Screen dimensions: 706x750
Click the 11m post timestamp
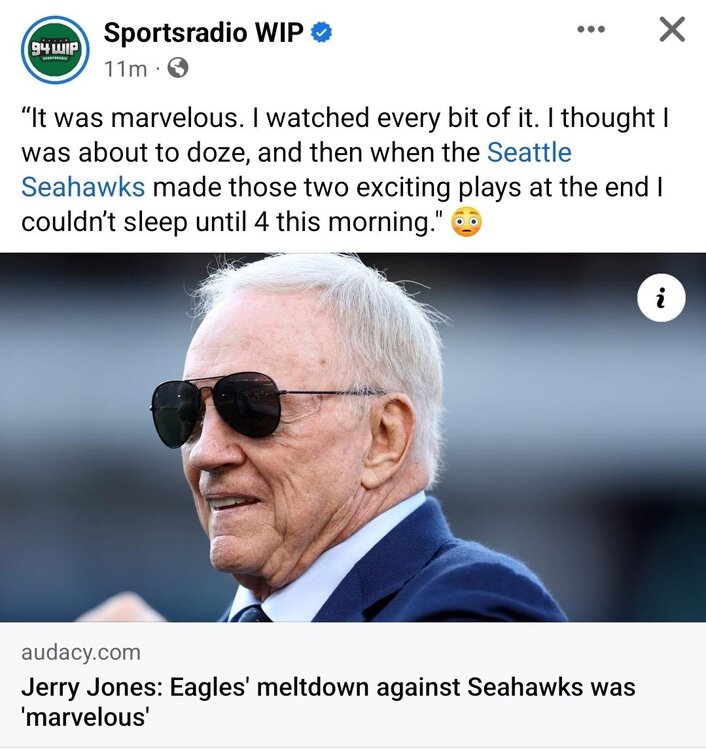[125, 69]
